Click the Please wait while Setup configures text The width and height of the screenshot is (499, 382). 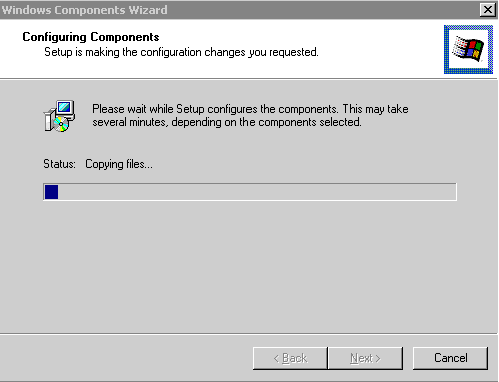point(250,109)
